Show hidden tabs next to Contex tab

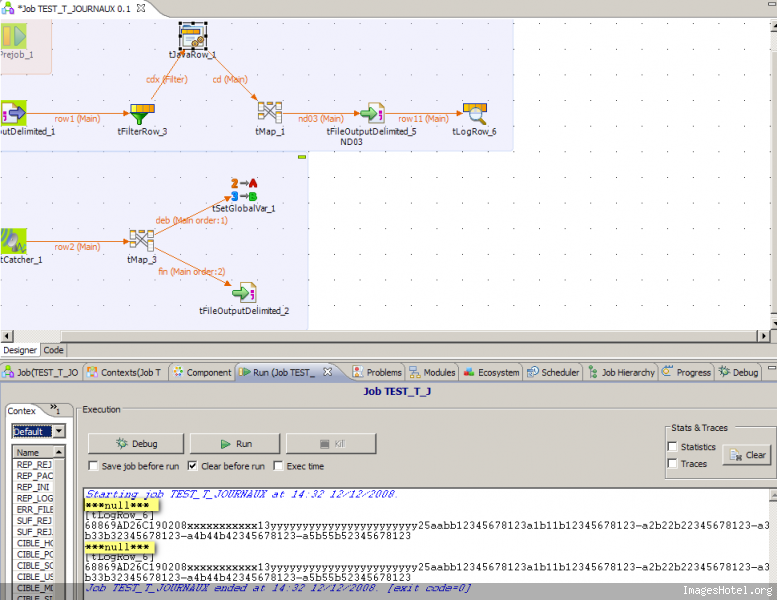(x=56, y=409)
